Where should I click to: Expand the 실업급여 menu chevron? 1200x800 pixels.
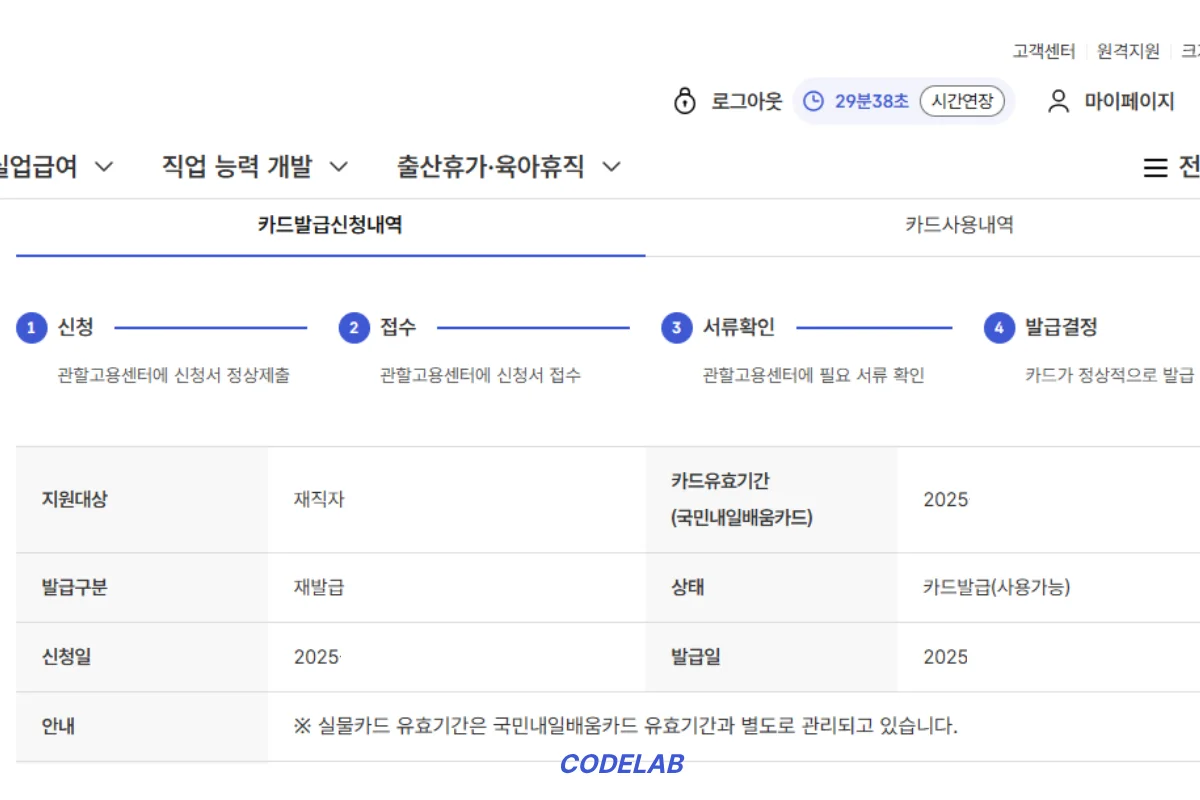coord(104,167)
